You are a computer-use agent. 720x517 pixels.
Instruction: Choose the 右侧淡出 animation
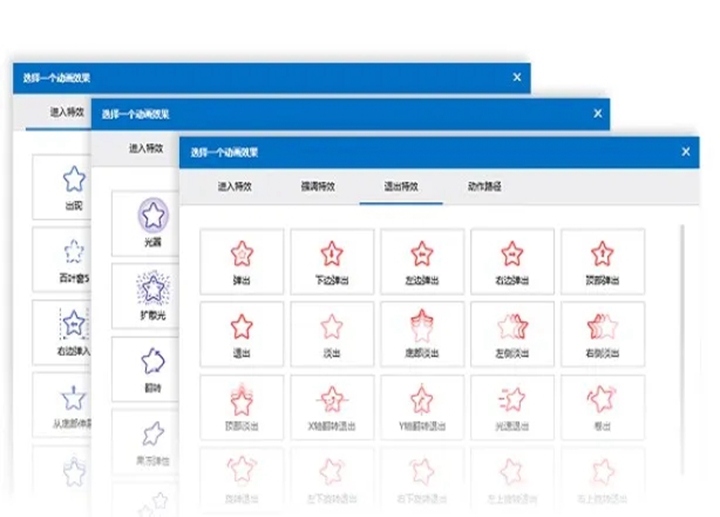602,334
